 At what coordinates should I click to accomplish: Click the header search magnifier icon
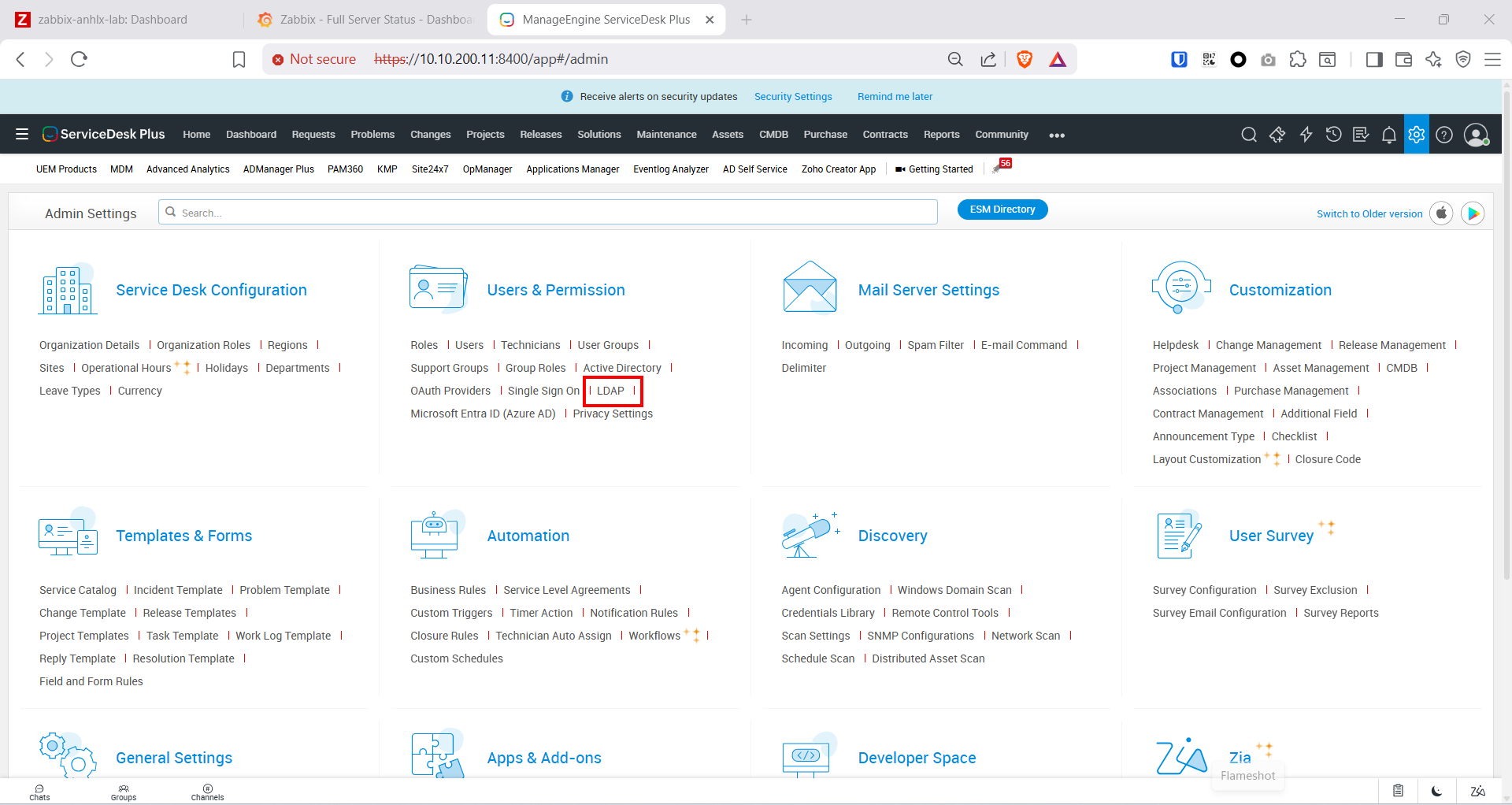pos(1248,135)
